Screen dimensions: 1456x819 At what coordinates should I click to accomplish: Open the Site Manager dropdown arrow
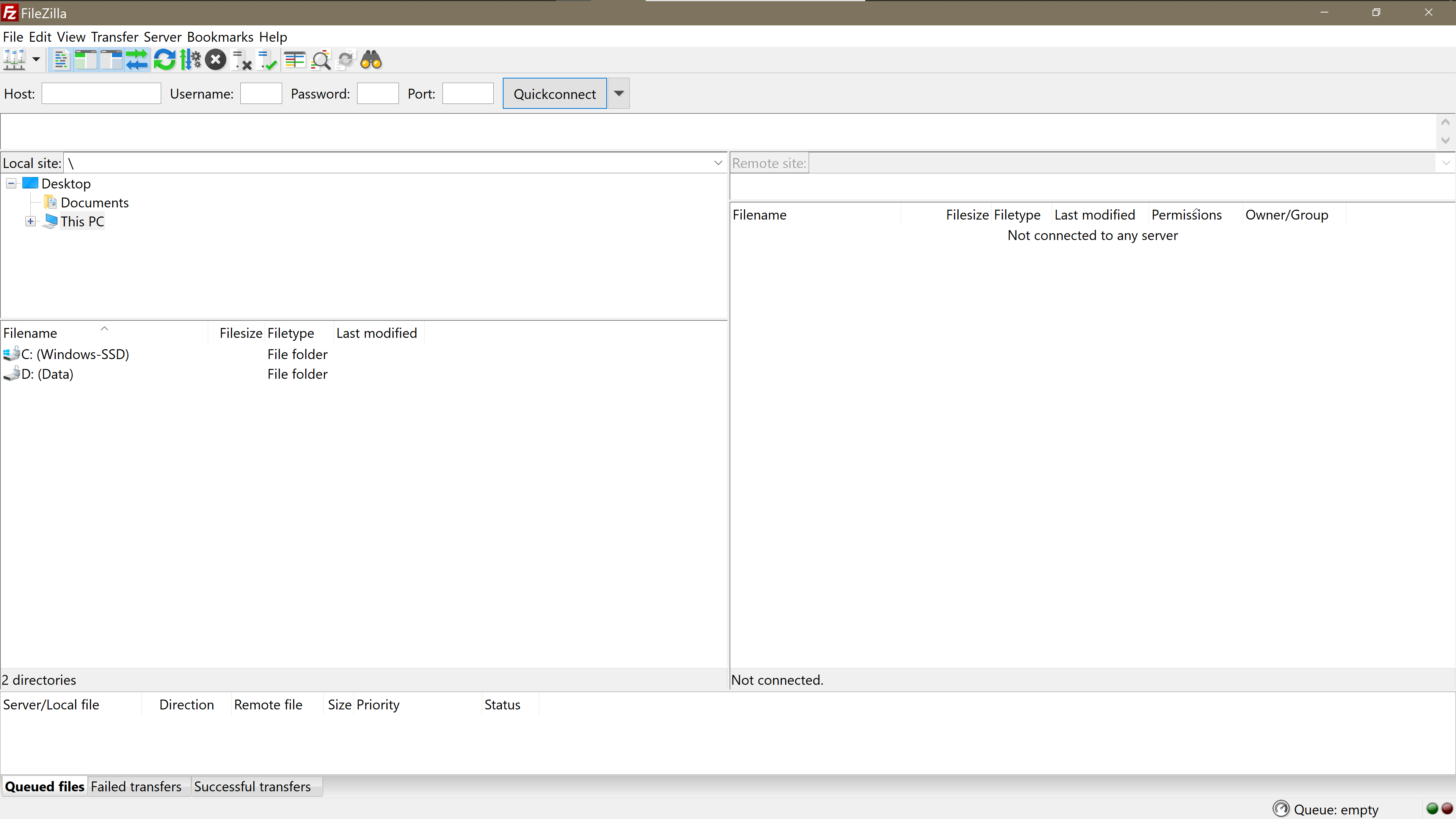click(x=36, y=60)
